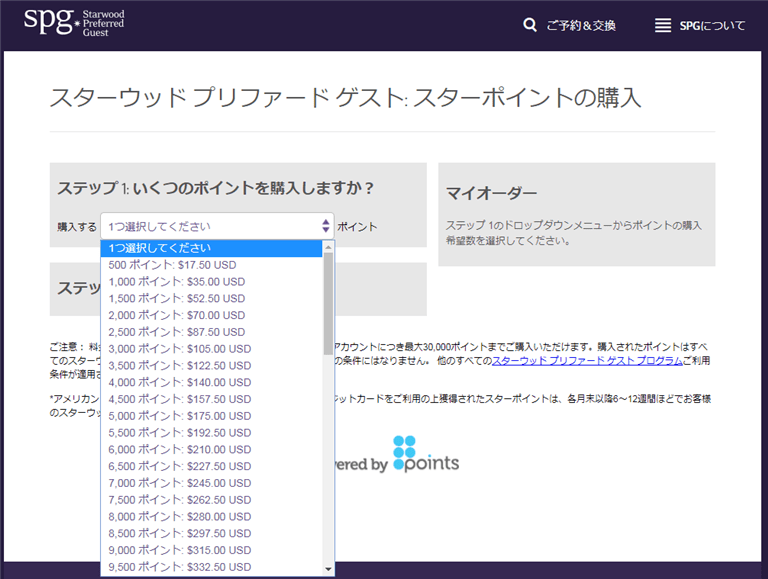Screen dimensions: 768x579
Task: Click the dropdown scroll up arrow
Action: pyautogui.click(x=328, y=246)
